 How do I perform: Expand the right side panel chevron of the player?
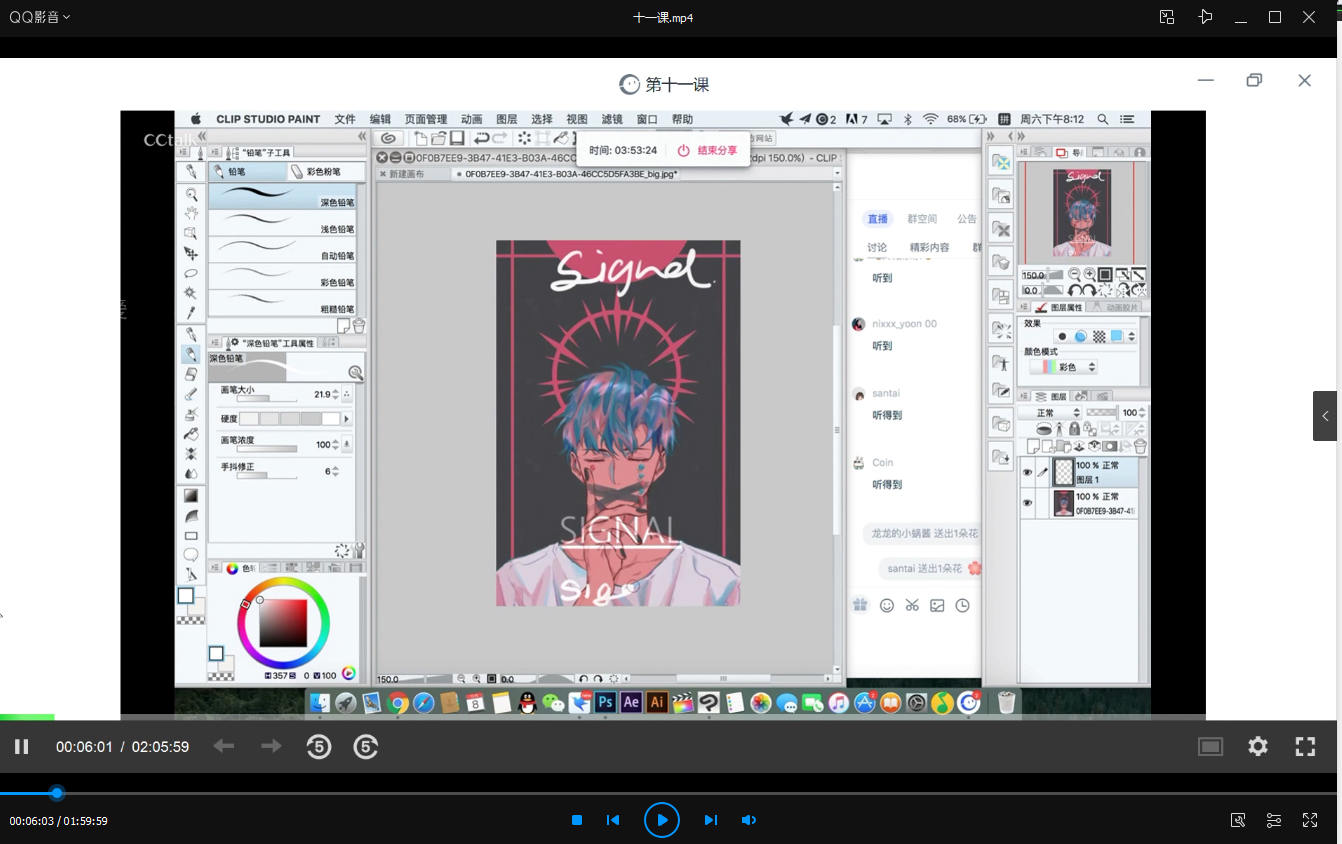coord(1325,416)
